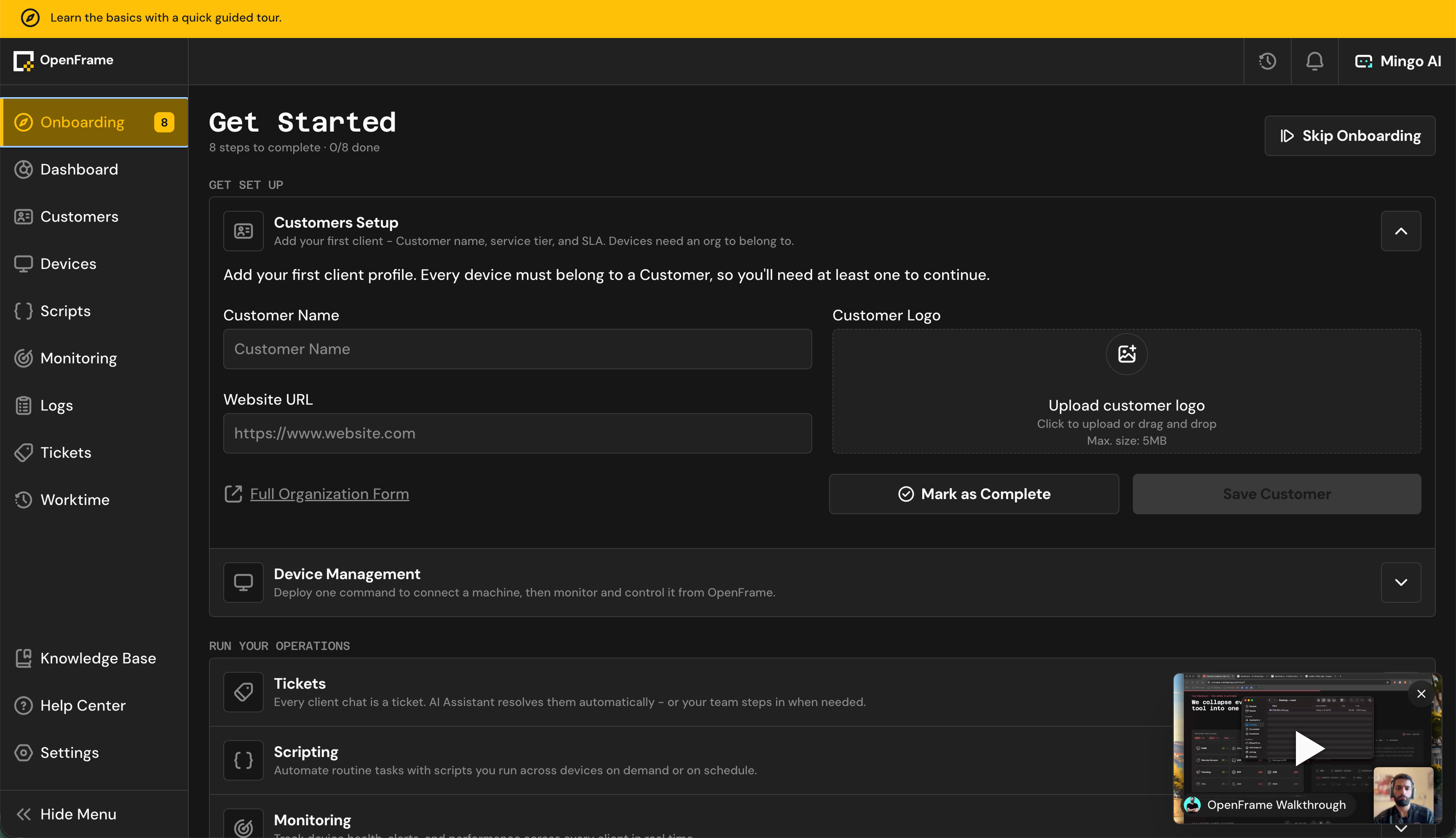Viewport: 1456px width, 838px height.
Task: Open Settings from the sidebar gear icon
Action: pyautogui.click(x=24, y=753)
